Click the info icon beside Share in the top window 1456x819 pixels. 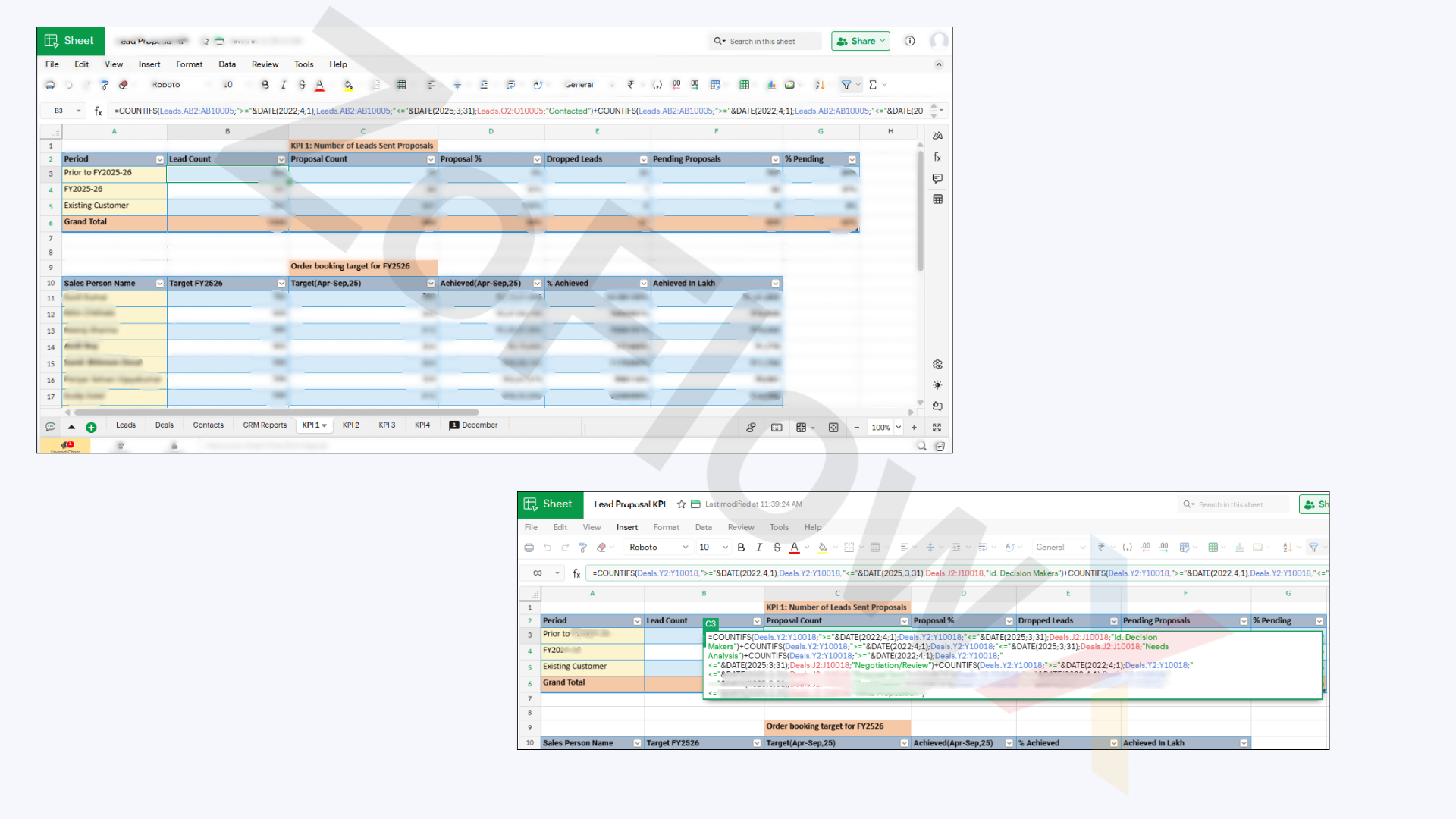(910, 41)
